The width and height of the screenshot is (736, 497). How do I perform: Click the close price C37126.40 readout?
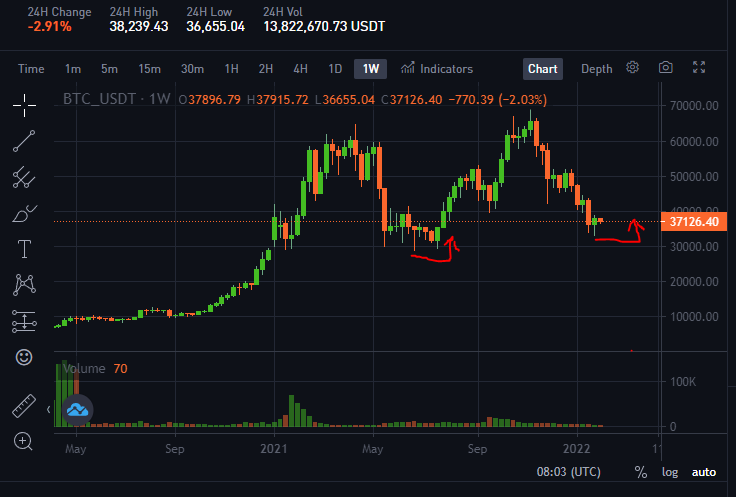coord(412,99)
